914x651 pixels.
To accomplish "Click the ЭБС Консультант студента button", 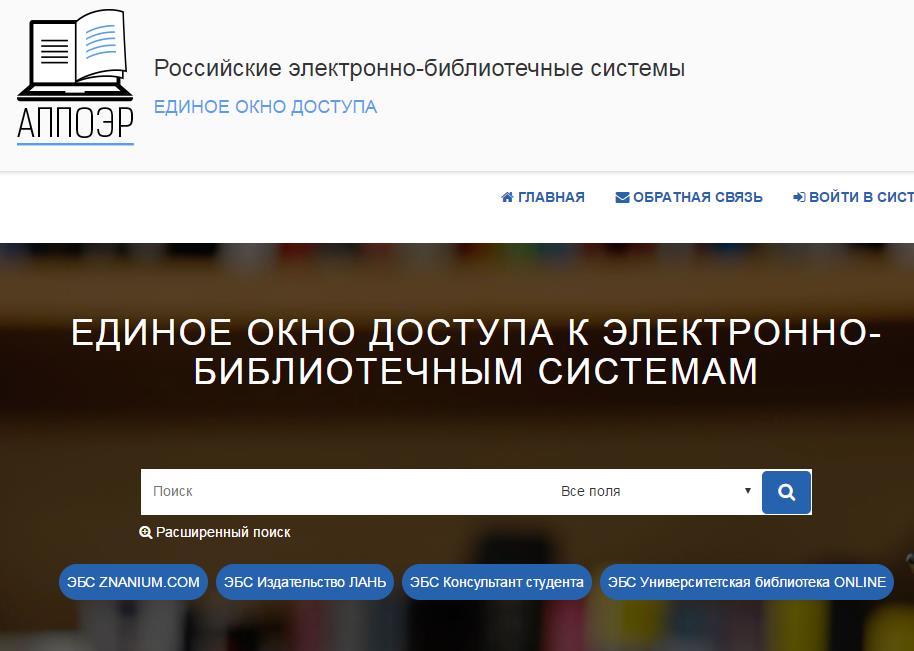I will [498, 582].
